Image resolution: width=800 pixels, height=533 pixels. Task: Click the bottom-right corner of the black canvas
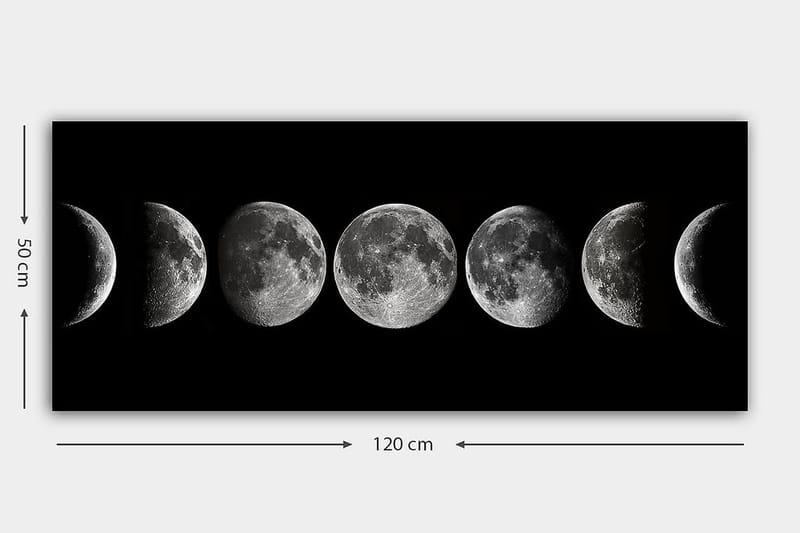click(744, 407)
